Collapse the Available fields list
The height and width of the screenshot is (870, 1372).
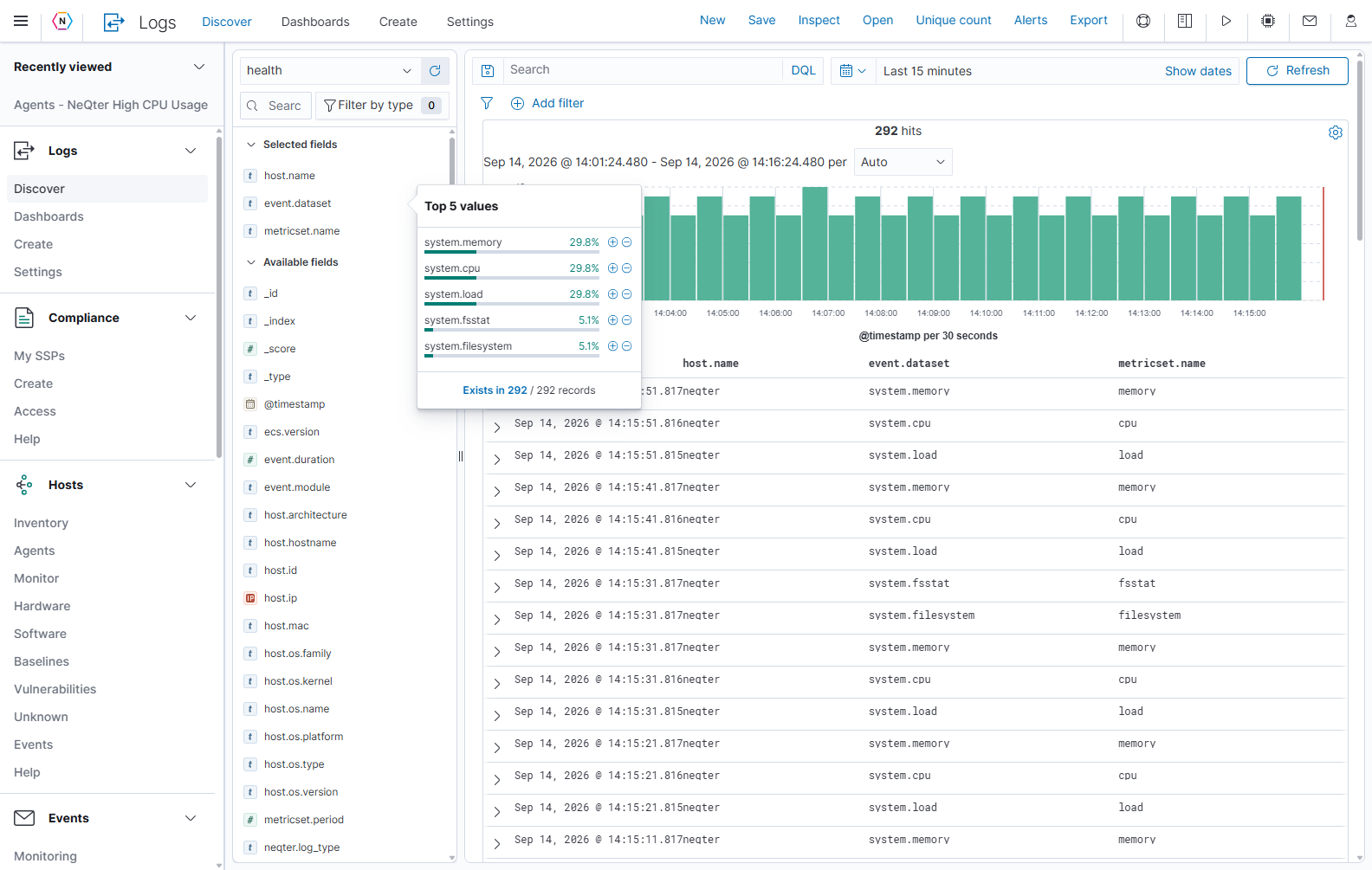coord(251,262)
